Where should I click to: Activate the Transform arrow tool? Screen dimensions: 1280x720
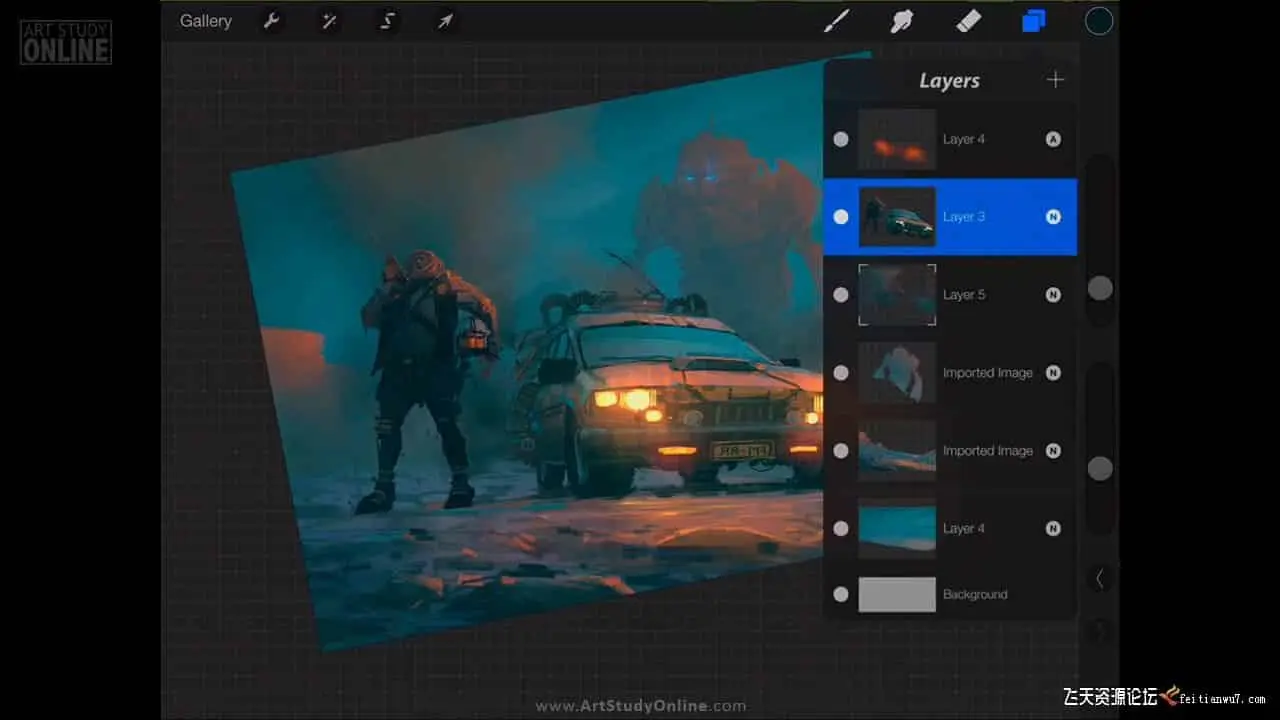click(445, 21)
